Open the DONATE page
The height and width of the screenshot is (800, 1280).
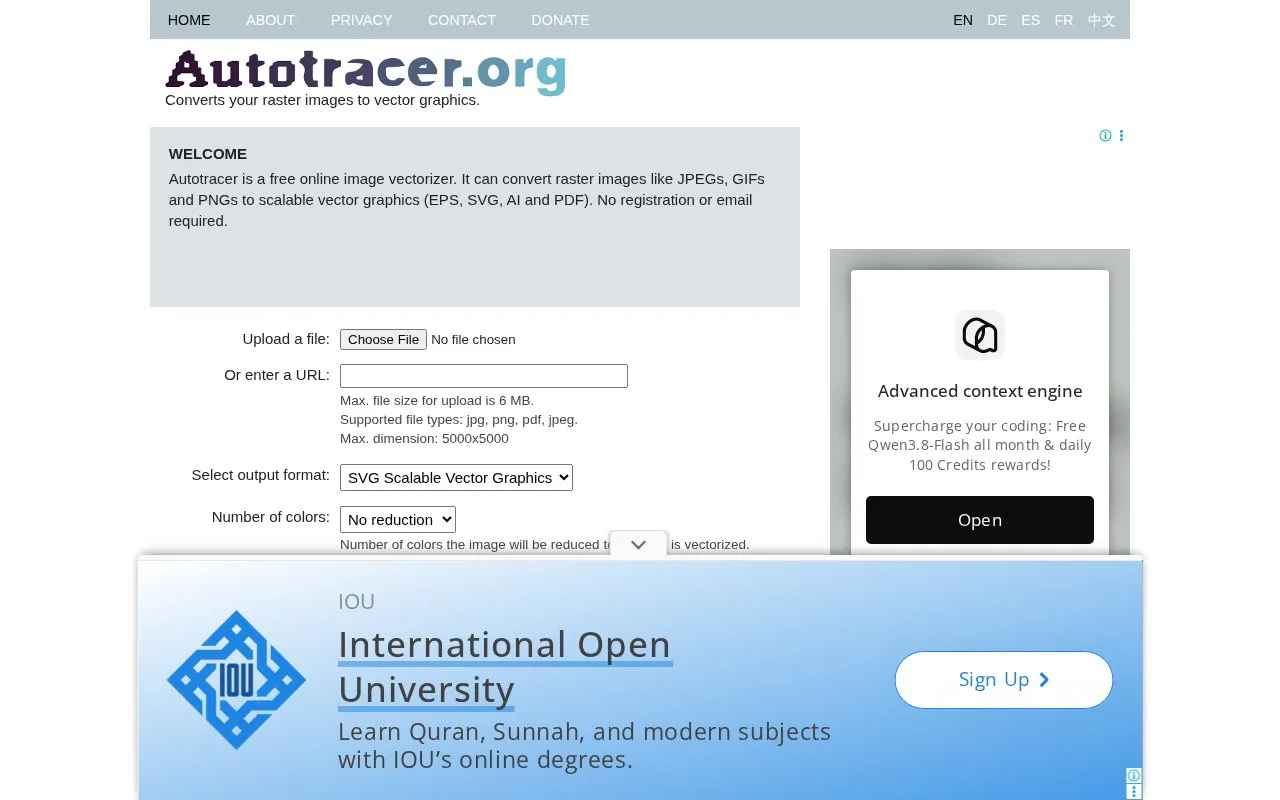click(x=560, y=20)
